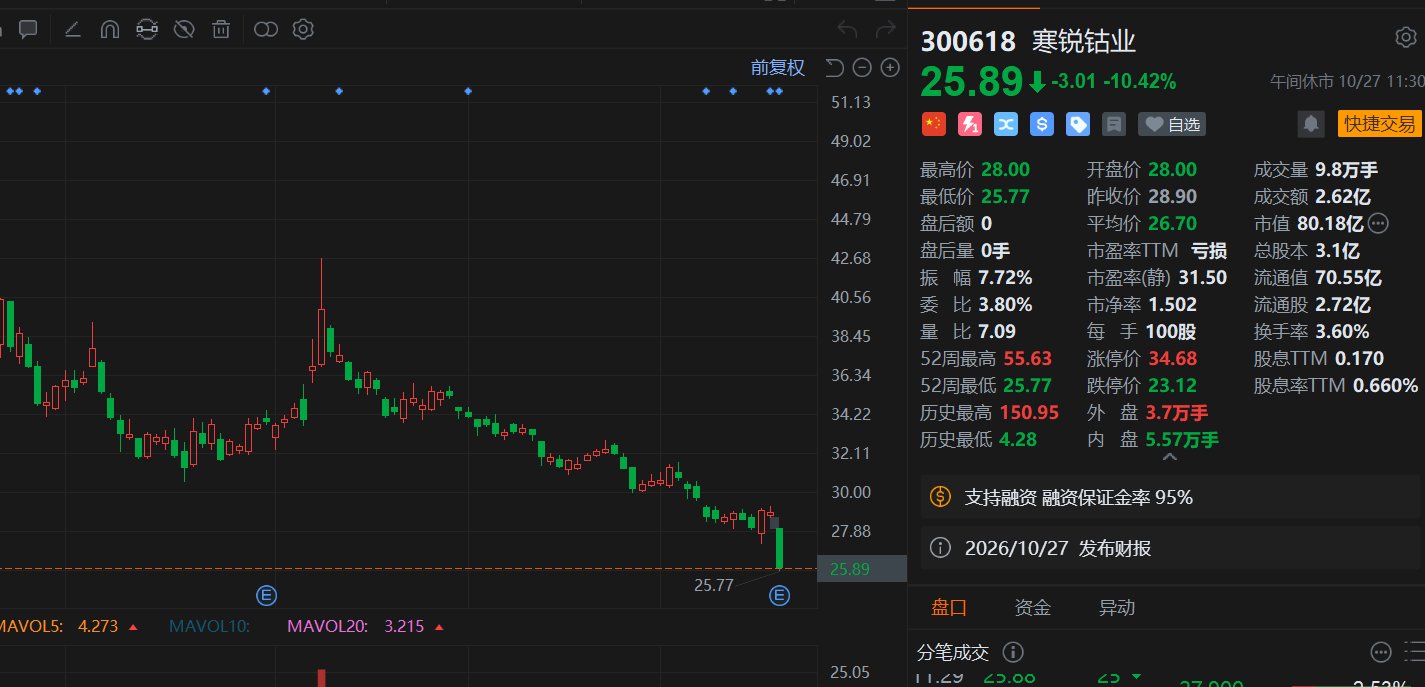Click the blue dollar sign icon
The height and width of the screenshot is (687, 1425).
[x=1043, y=124]
